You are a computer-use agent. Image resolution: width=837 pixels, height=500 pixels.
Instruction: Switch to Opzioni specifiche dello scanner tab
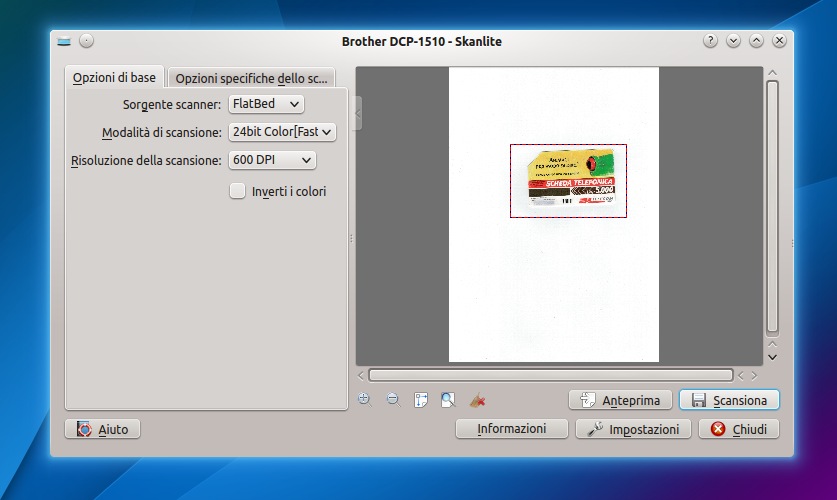(x=251, y=78)
